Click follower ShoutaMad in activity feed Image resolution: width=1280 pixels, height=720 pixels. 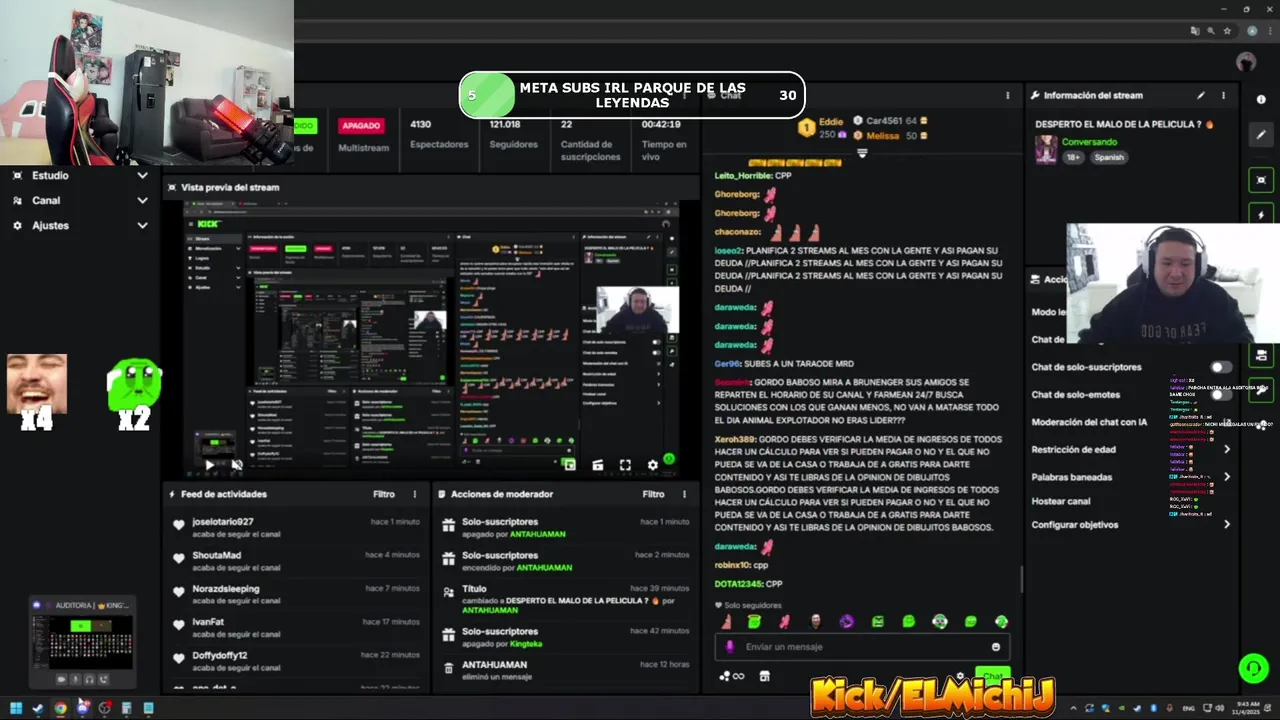217,555
